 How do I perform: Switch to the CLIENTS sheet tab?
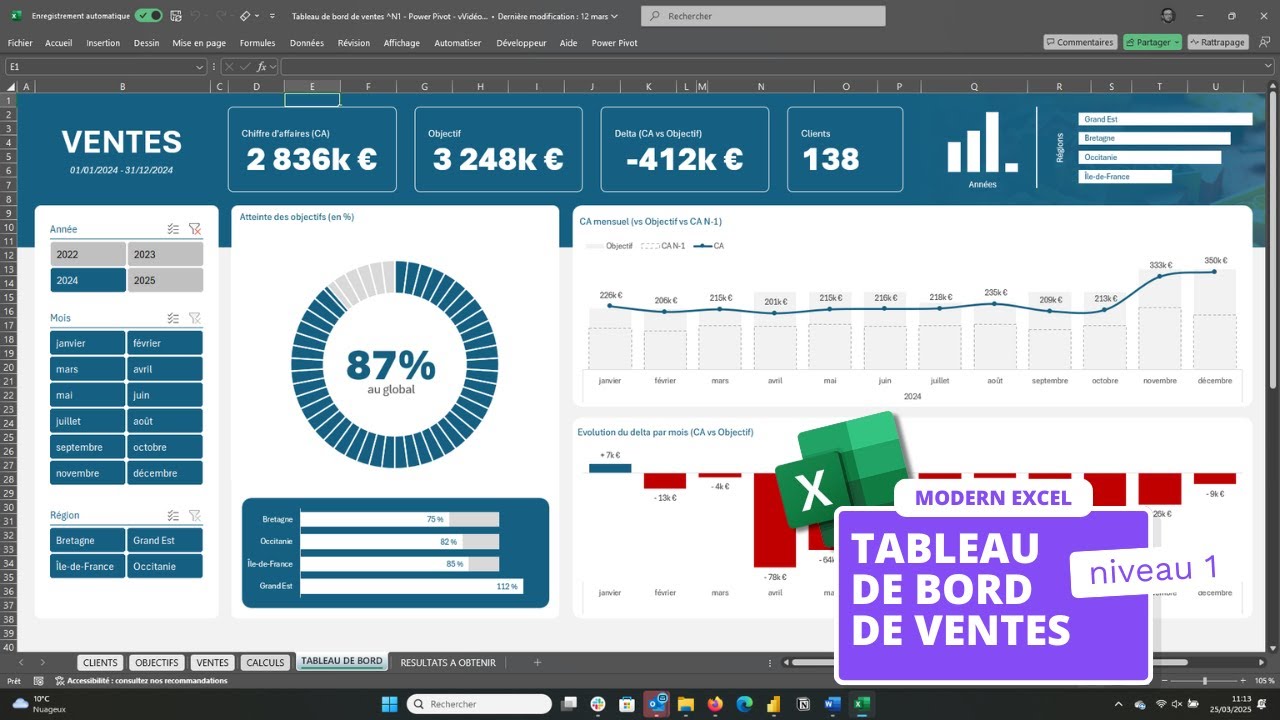point(100,662)
